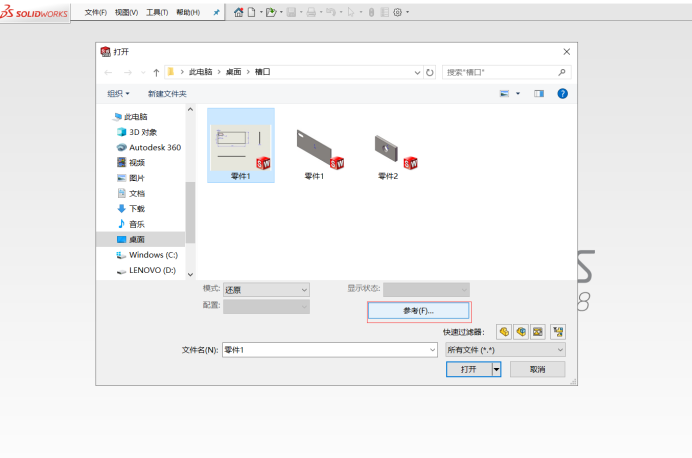The image size is (692, 458).
Task: Select 3D 对象 in navigation tree
Action: (x=137, y=132)
